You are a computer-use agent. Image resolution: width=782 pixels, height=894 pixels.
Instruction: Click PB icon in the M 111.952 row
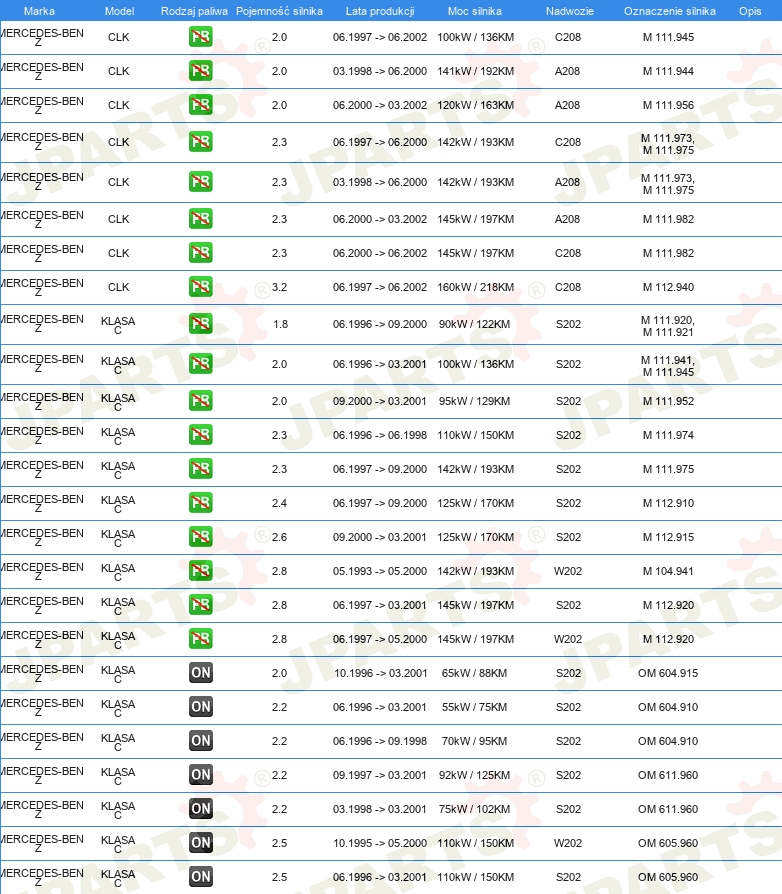[201, 401]
